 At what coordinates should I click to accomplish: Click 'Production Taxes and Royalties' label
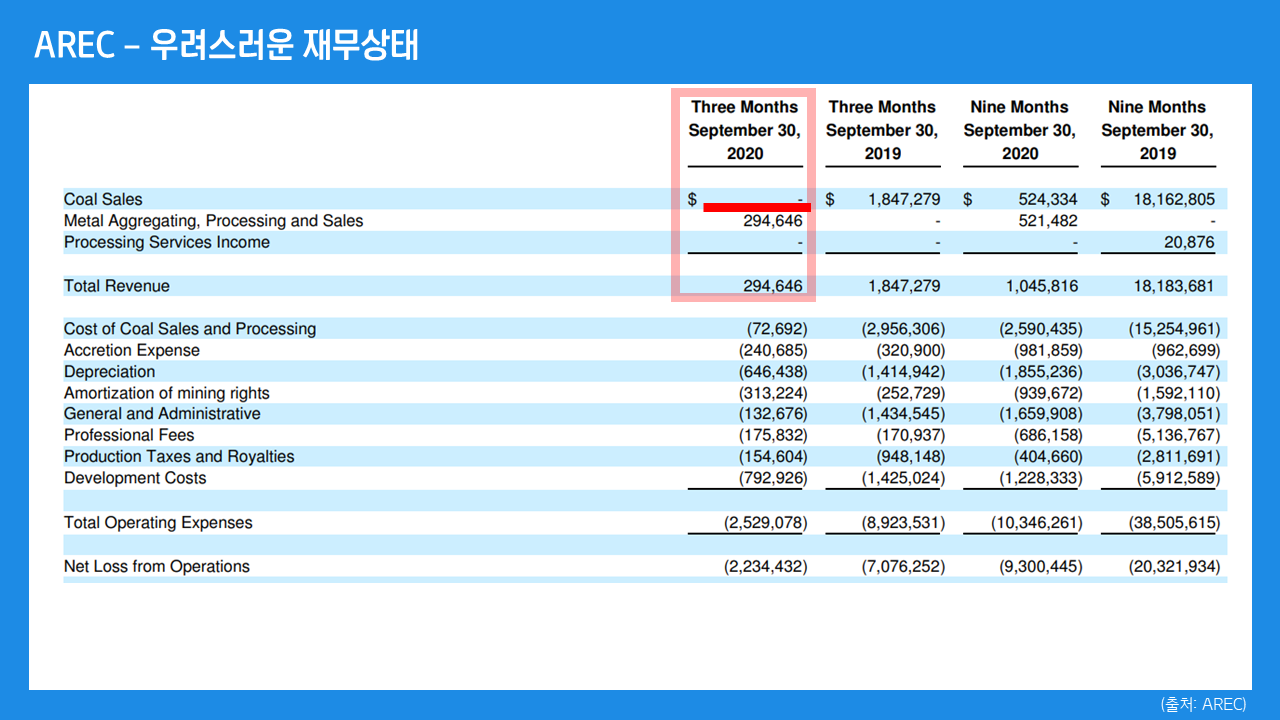click(179, 457)
